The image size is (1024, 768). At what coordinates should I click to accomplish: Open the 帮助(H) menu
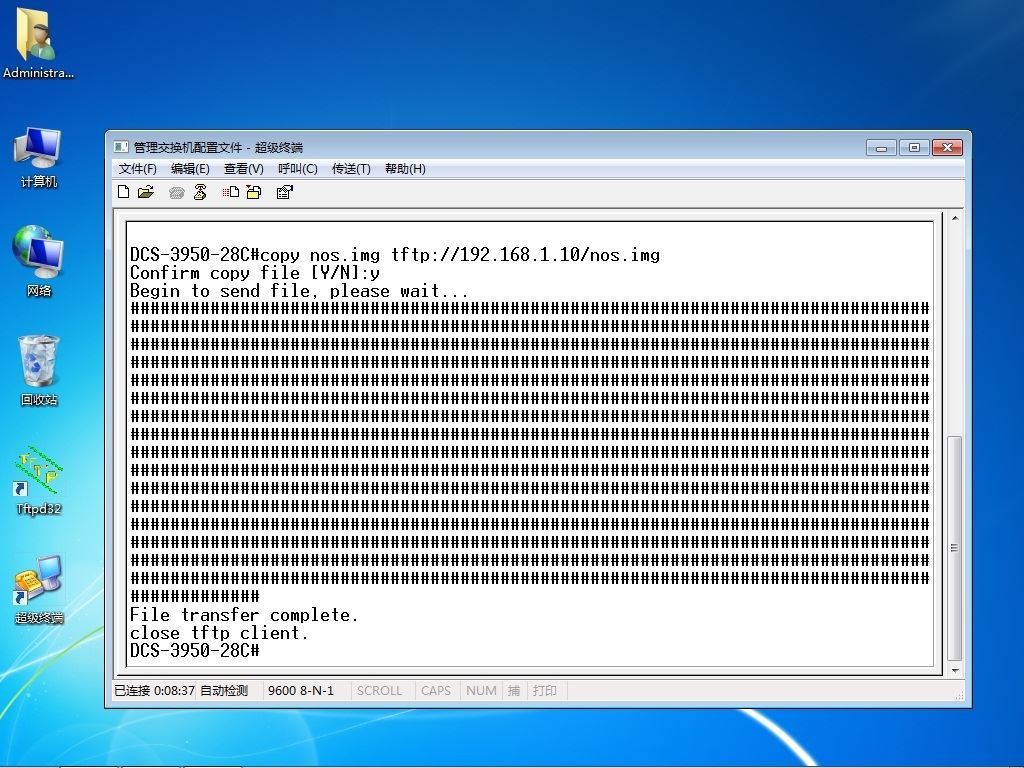pyautogui.click(x=405, y=169)
